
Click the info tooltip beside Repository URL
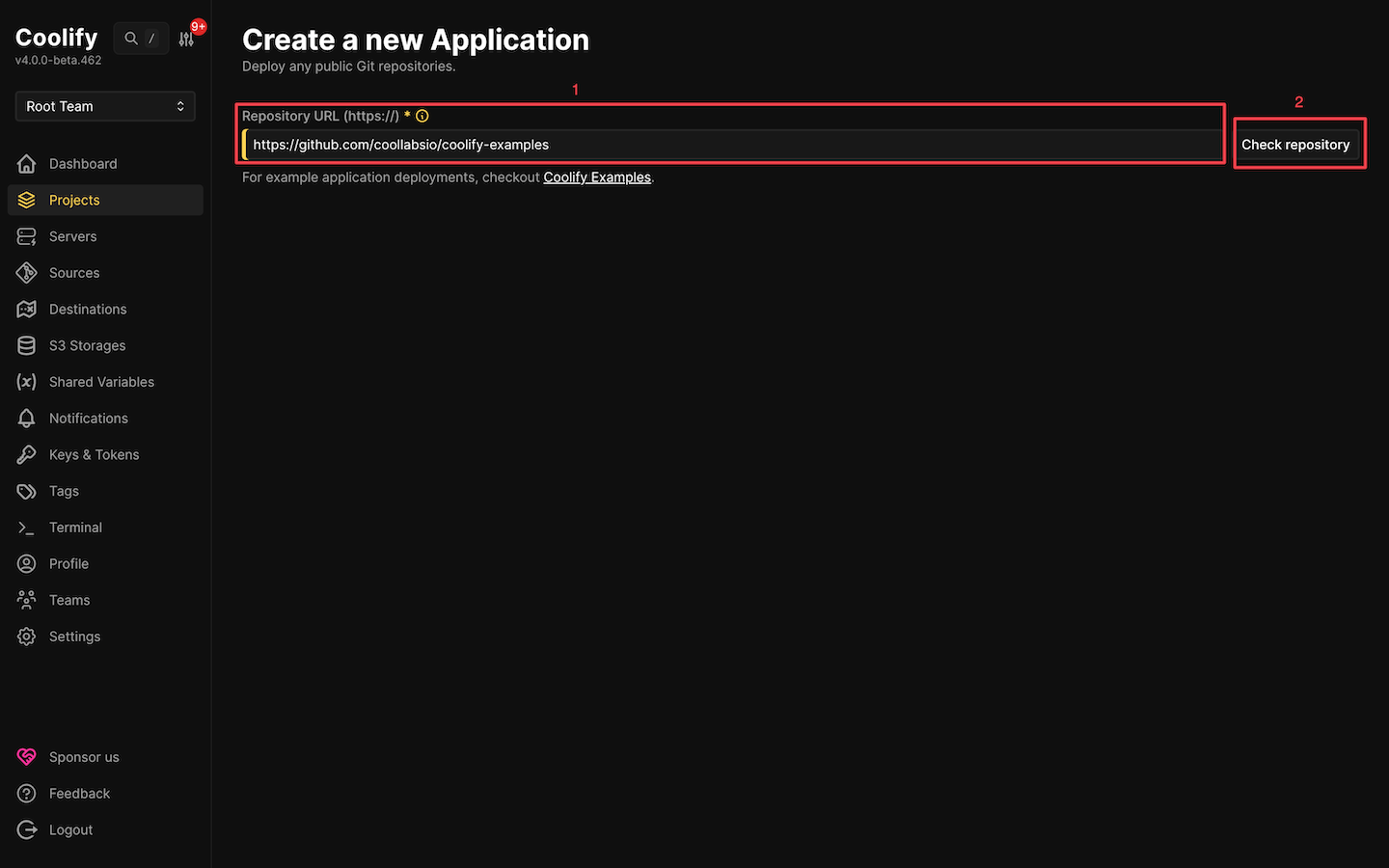pos(422,115)
